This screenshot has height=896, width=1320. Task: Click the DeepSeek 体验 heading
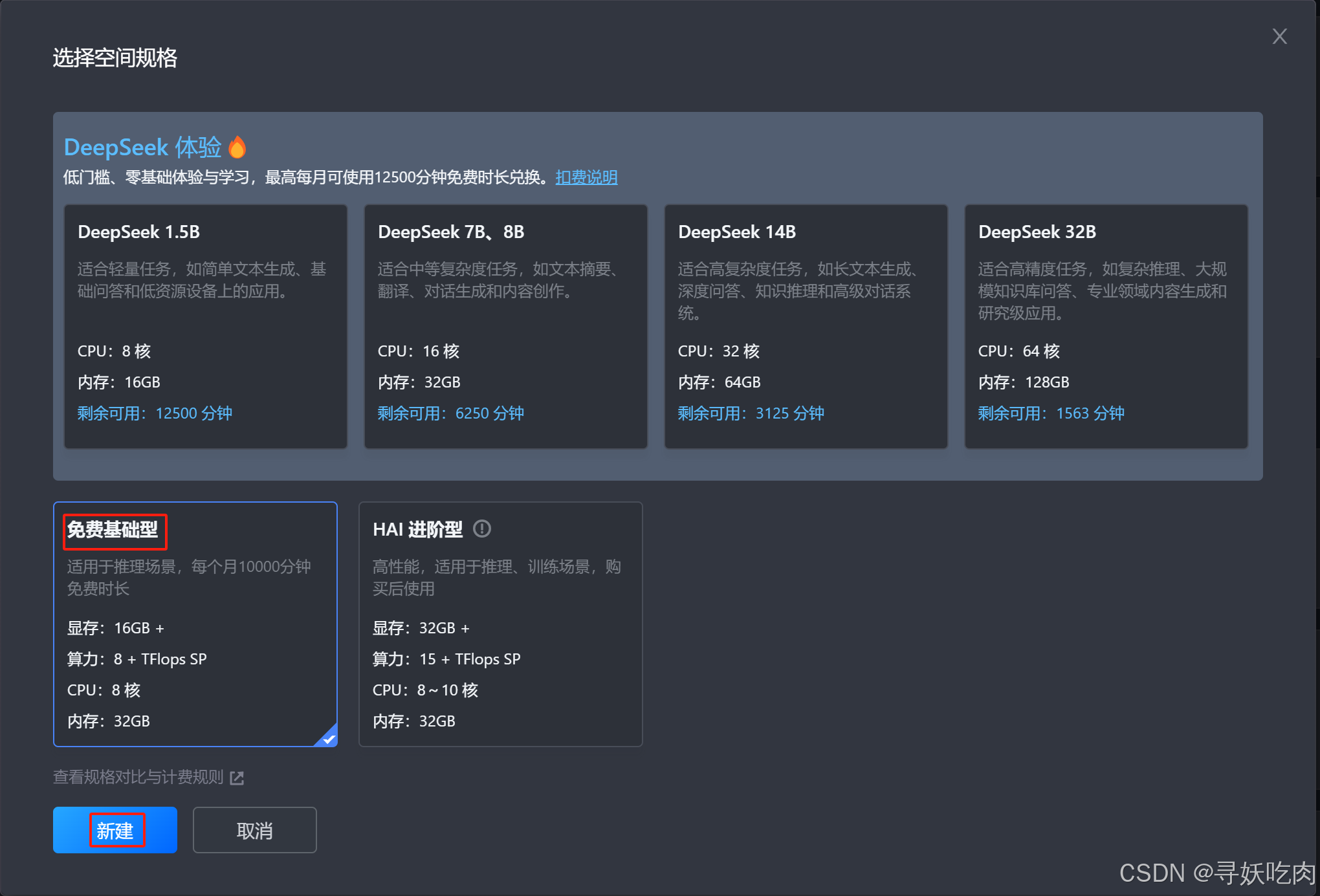[143, 148]
